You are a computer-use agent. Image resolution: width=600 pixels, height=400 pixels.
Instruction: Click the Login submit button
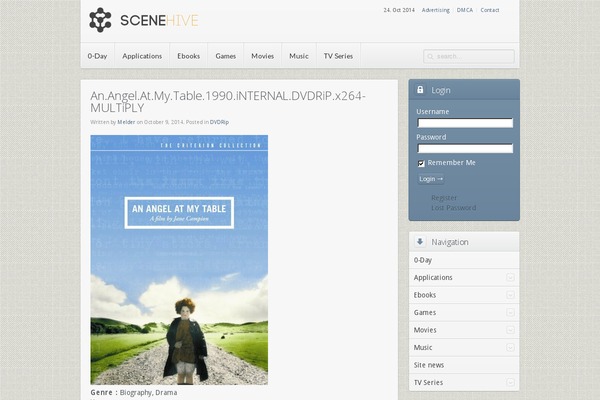pyautogui.click(x=431, y=179)
